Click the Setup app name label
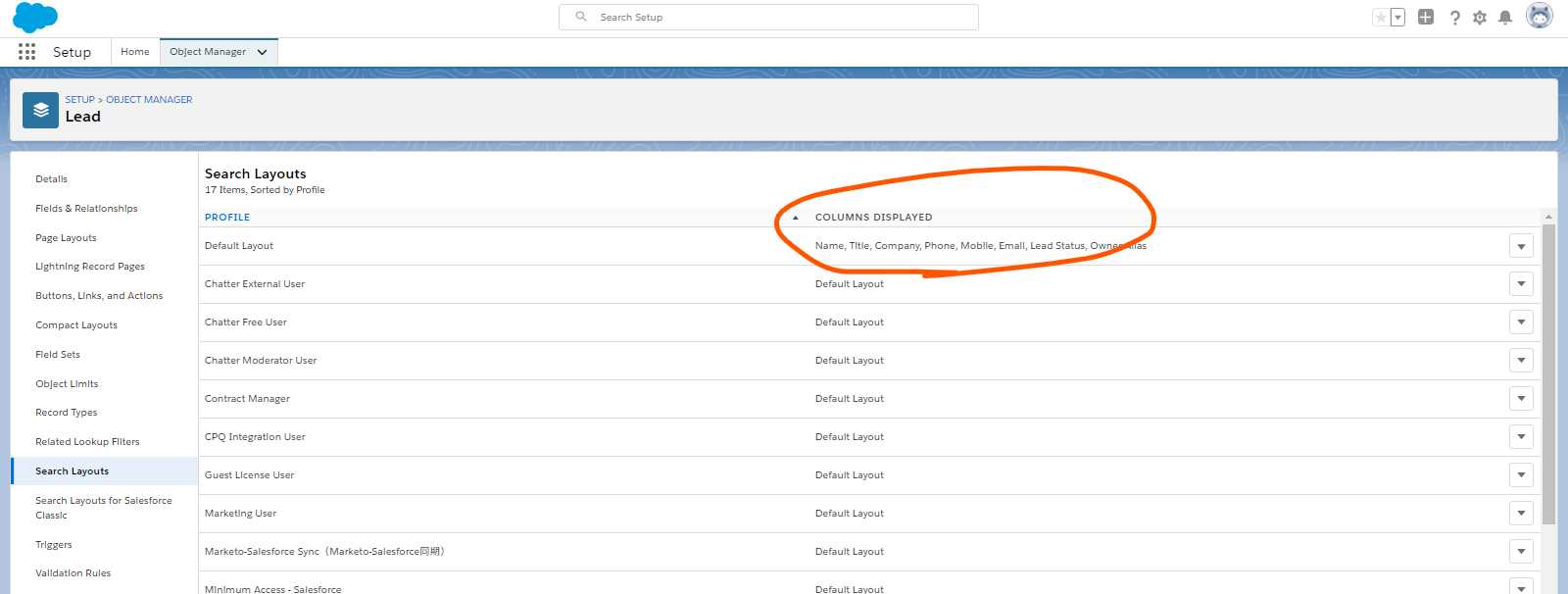 coord(72,52)
